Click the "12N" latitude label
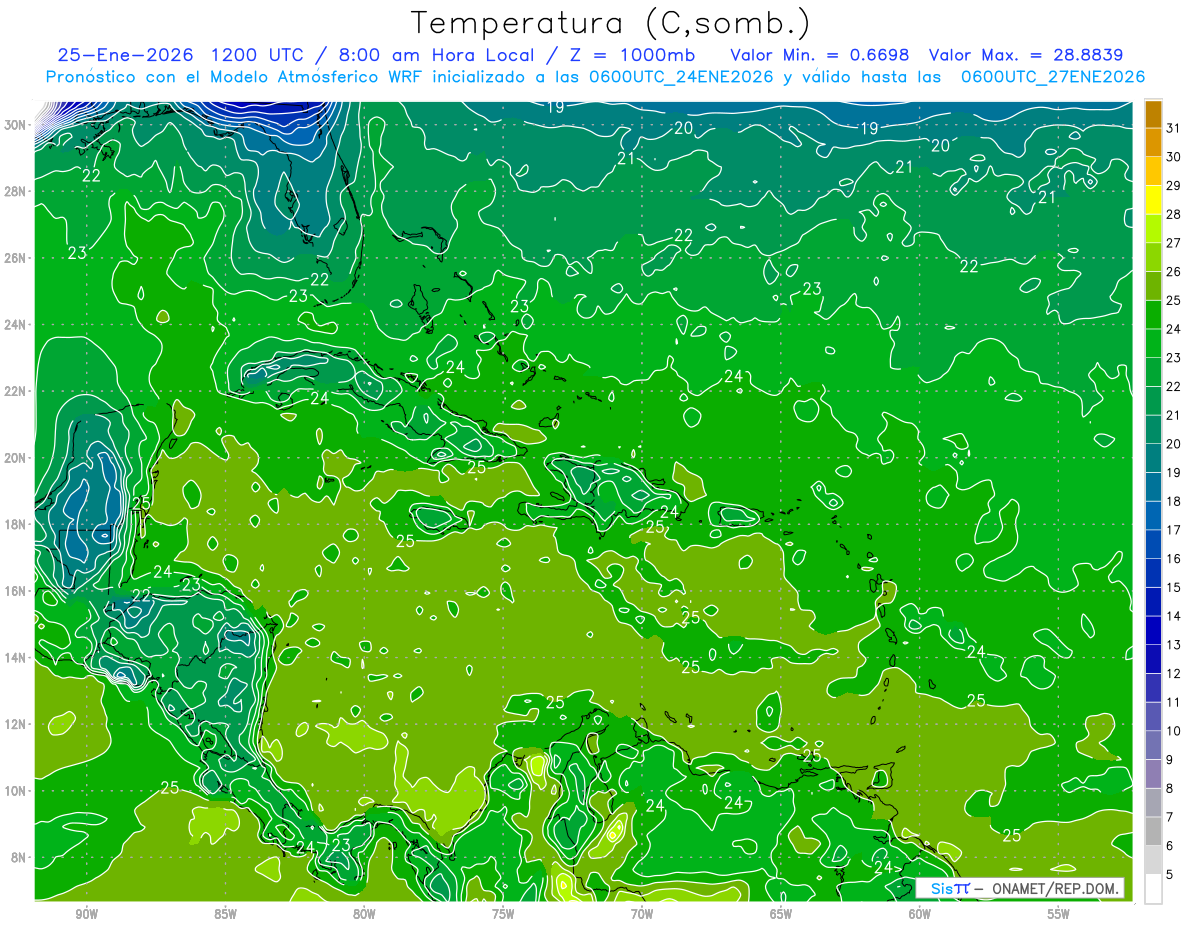 point(17,724)
